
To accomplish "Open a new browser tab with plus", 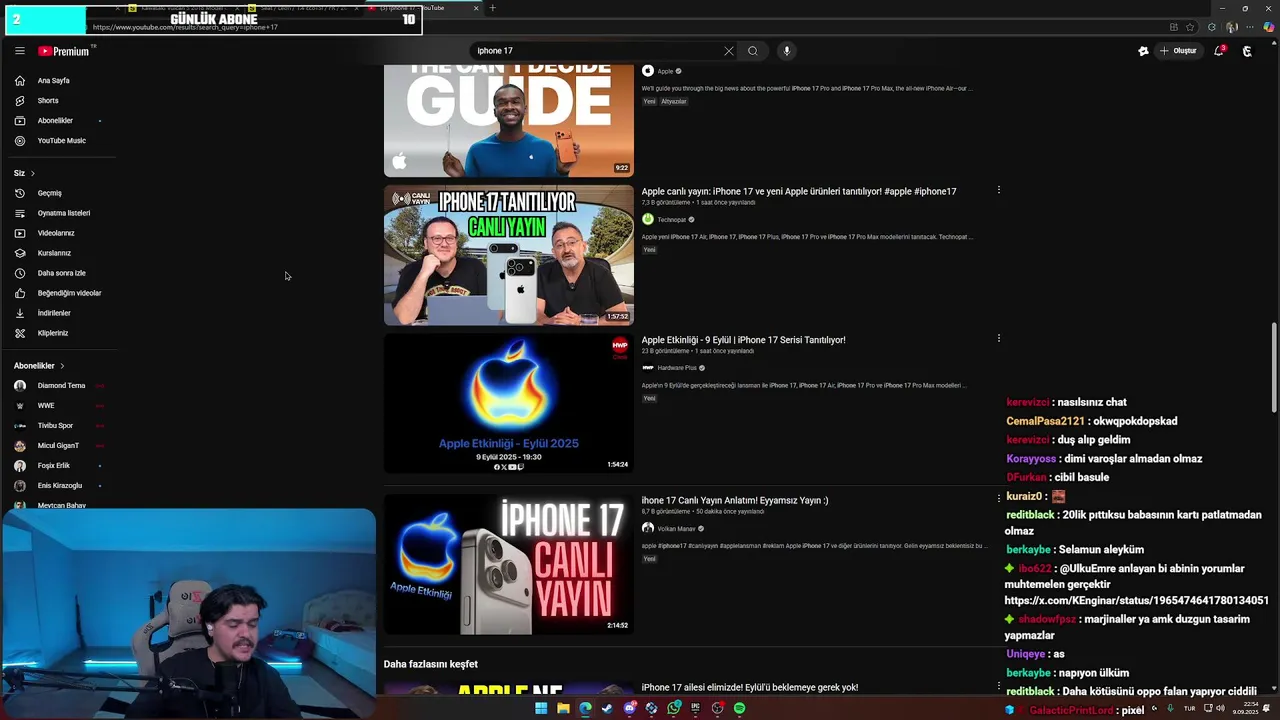I will click(492, 8).
